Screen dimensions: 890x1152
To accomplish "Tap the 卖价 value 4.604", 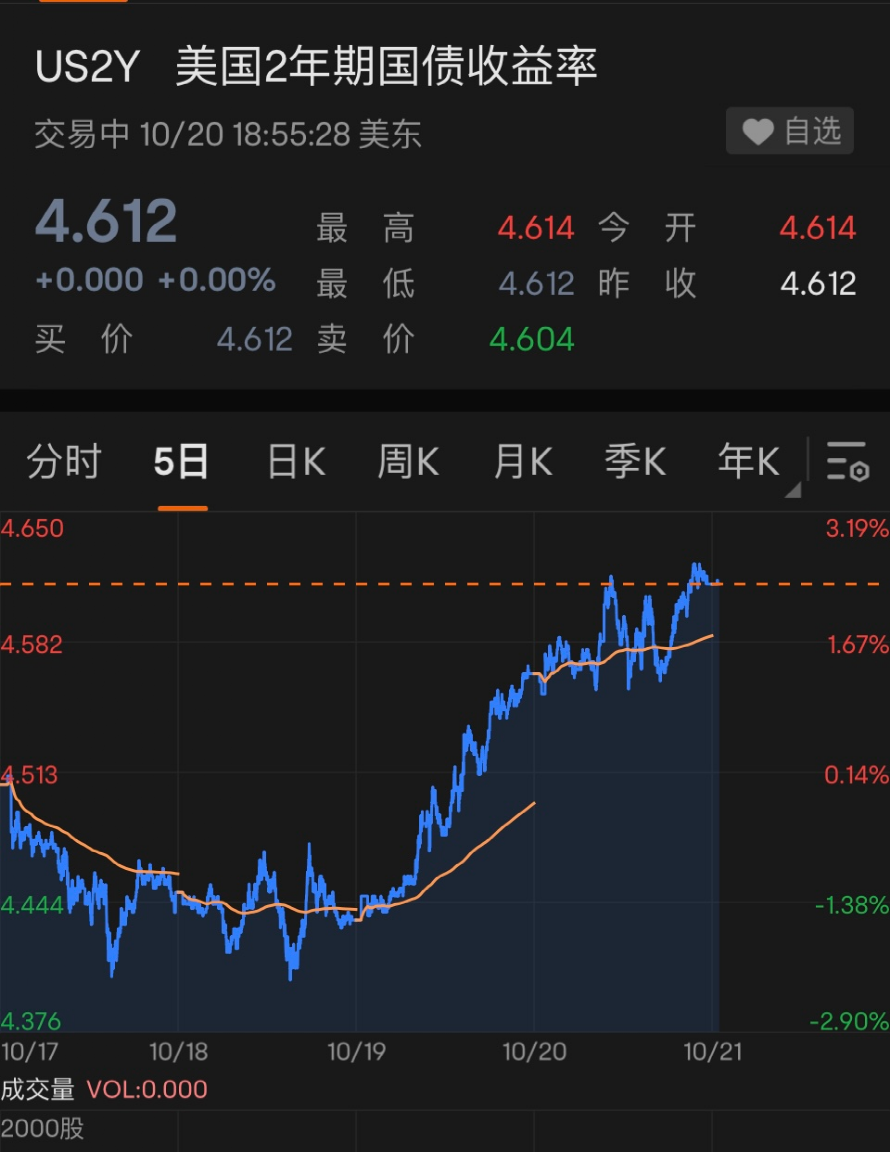I will coord(532,339).
